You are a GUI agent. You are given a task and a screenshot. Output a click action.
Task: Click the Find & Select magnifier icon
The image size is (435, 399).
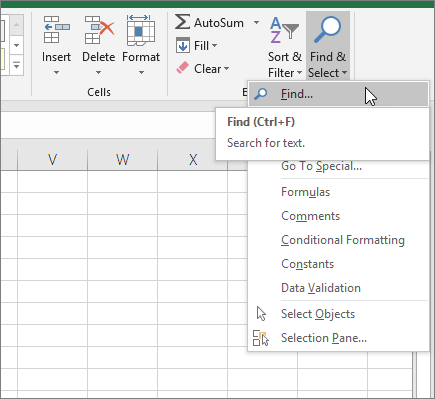pos(327,30)
